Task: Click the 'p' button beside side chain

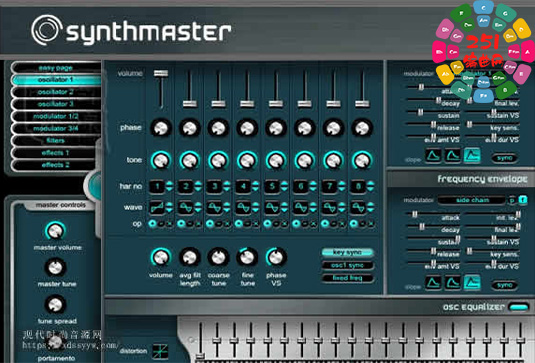Action: (x=511, y=200)
